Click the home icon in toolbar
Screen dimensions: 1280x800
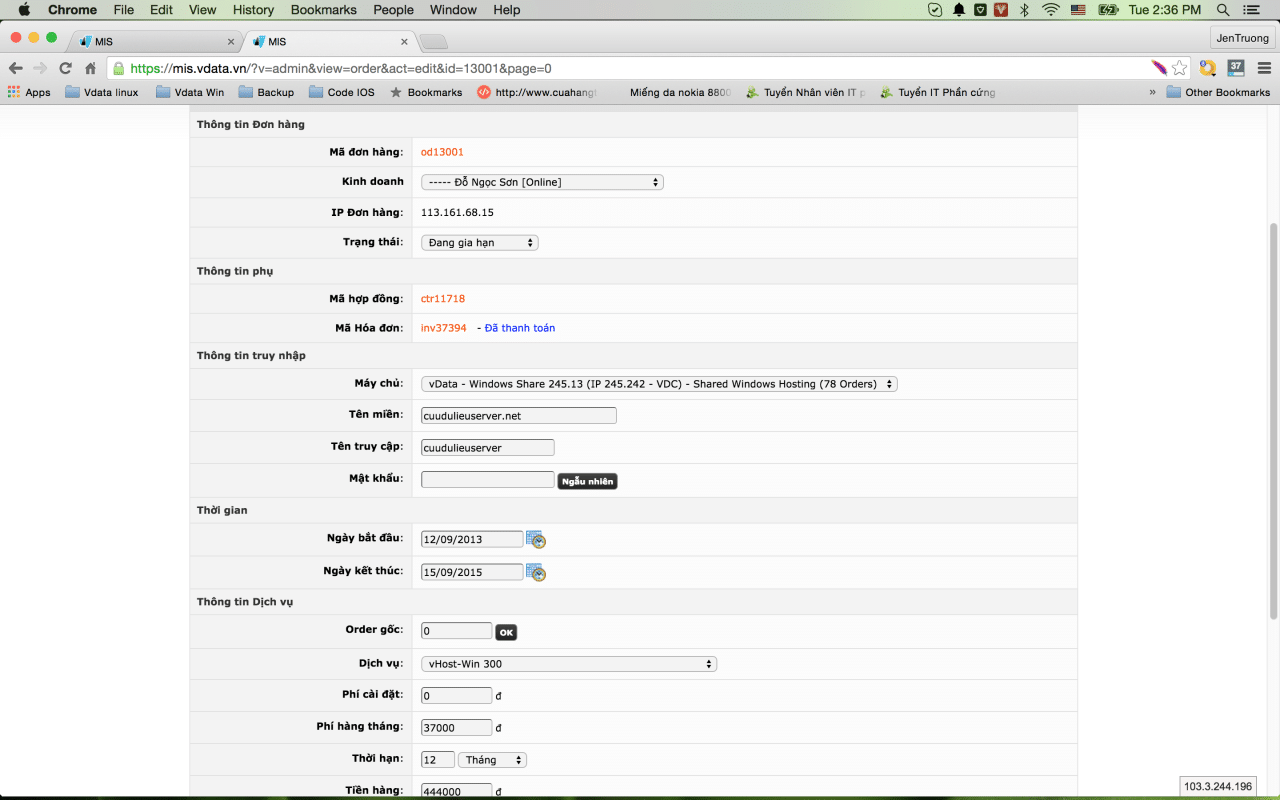click(90, 68)
